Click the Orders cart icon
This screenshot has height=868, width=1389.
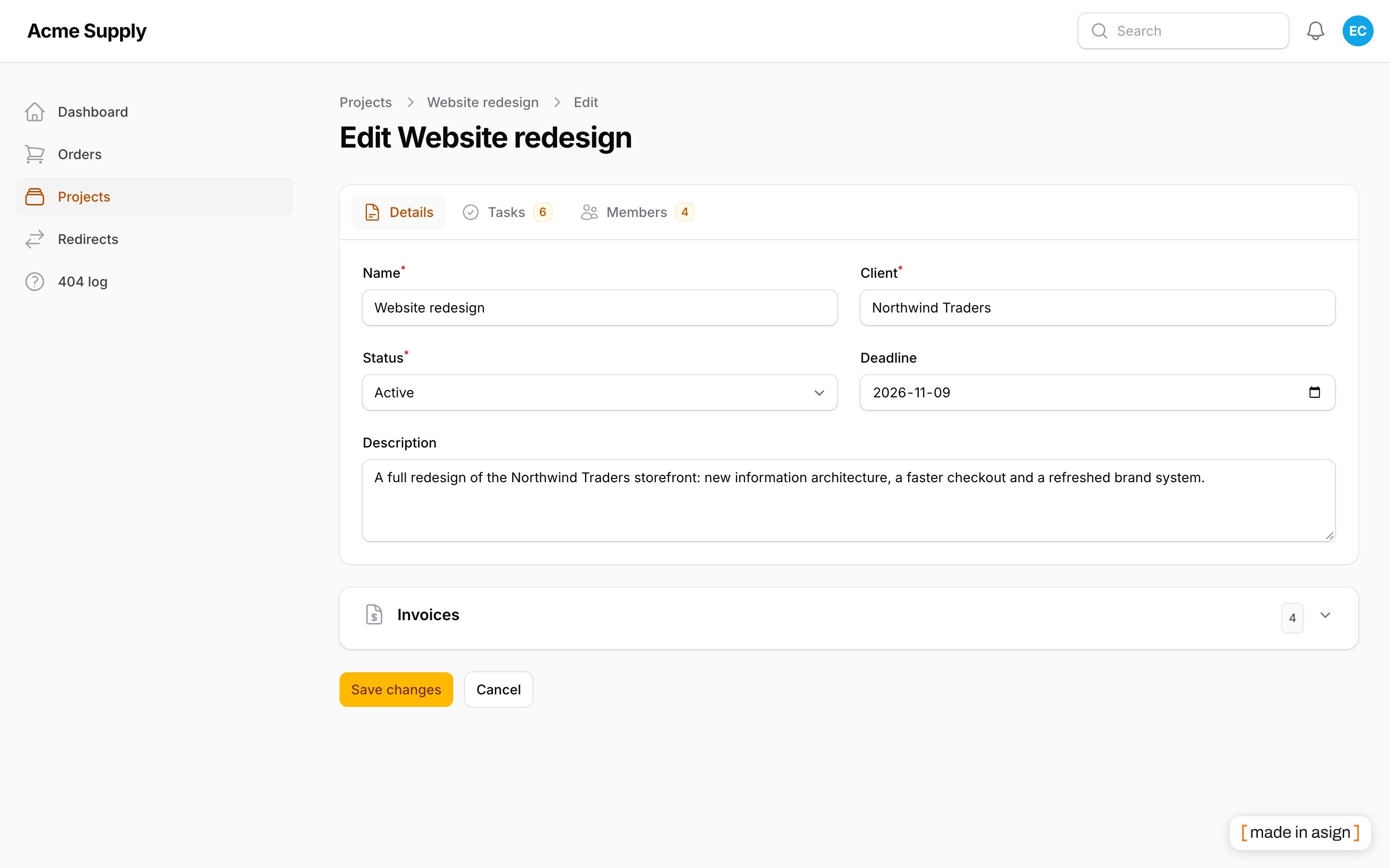point(34,154)
